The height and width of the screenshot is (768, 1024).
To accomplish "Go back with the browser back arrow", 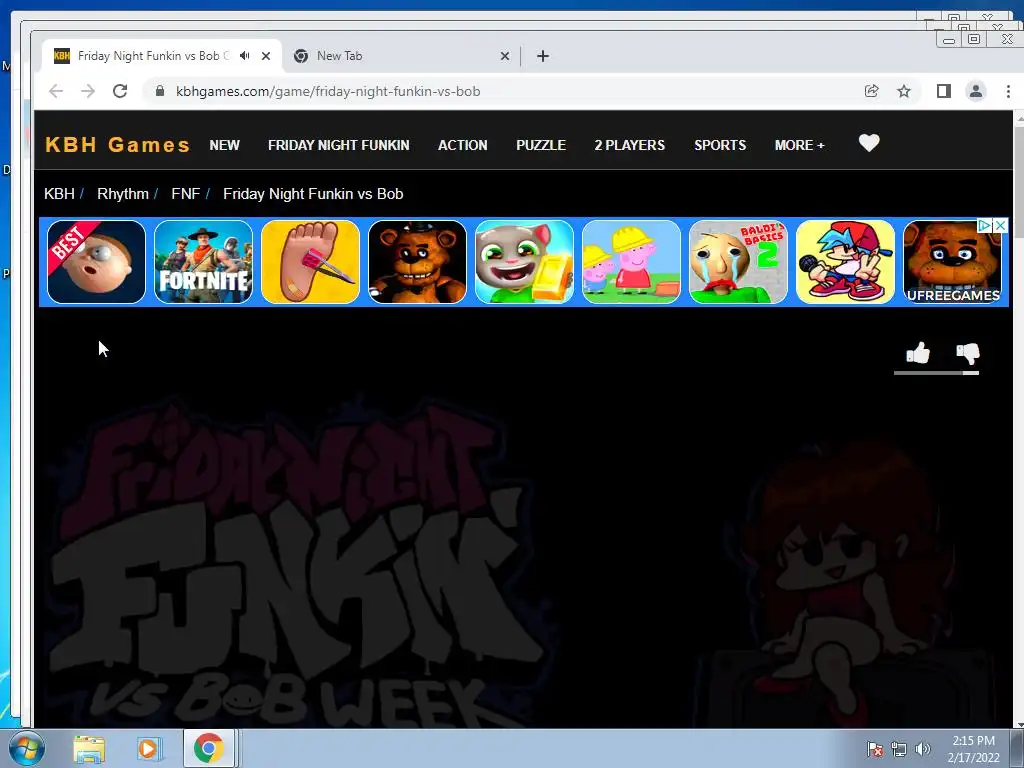I will click(x=56, y=91).
